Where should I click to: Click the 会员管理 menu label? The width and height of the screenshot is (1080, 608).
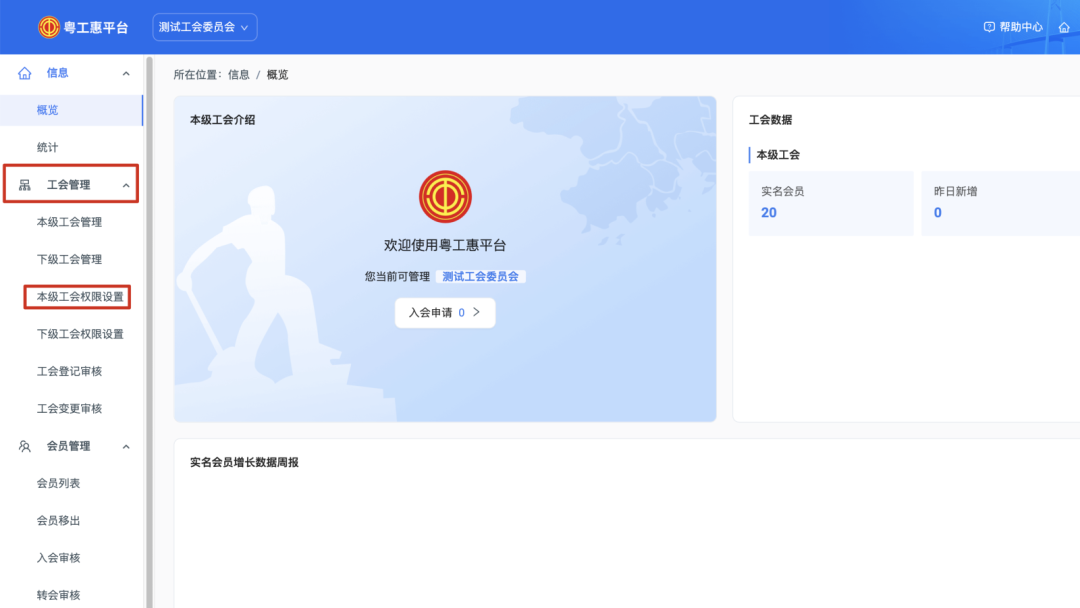[68, 446]
